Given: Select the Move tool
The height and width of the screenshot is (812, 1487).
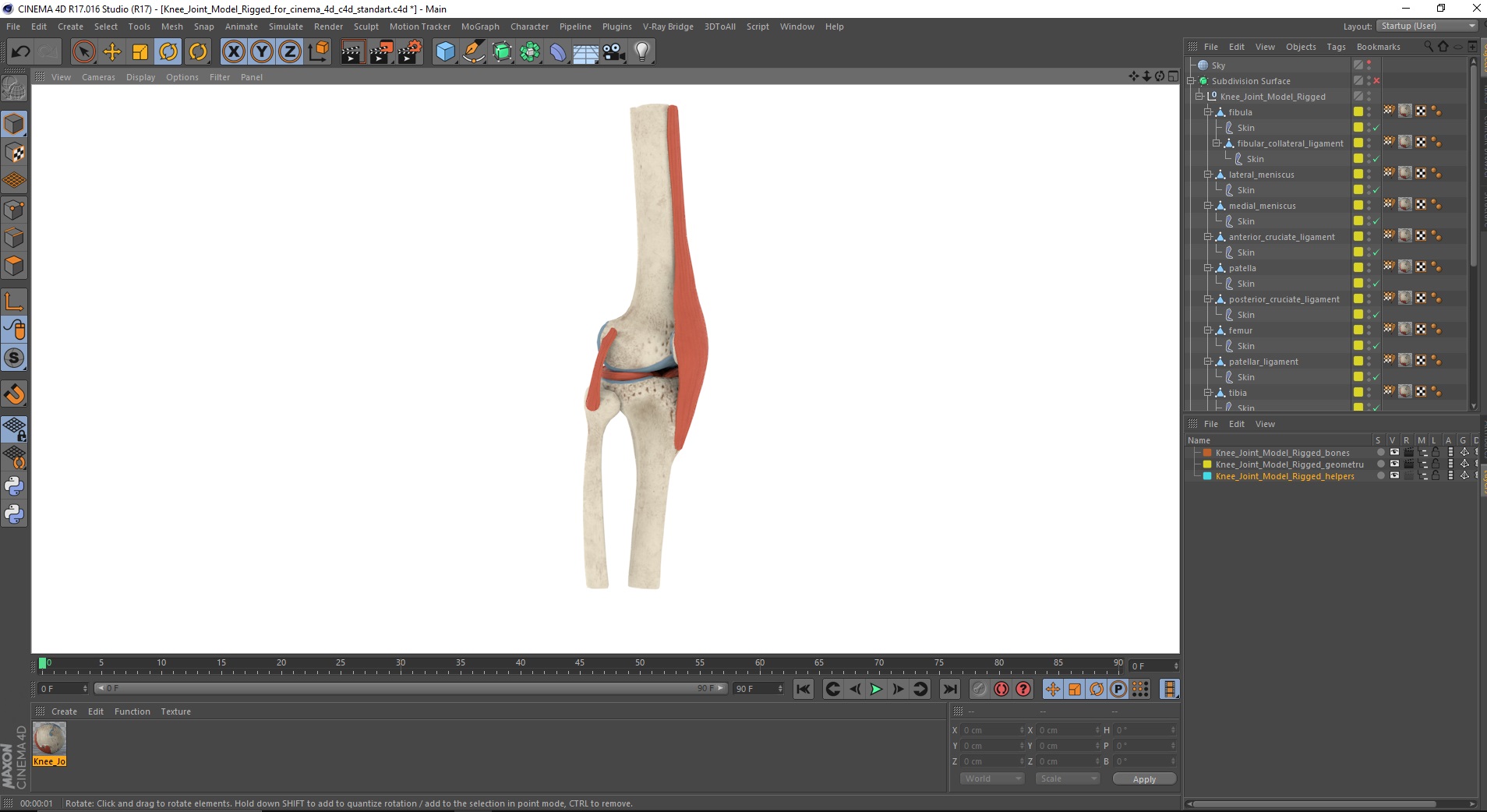Looking at the screenshot, I should click(112, 52).
